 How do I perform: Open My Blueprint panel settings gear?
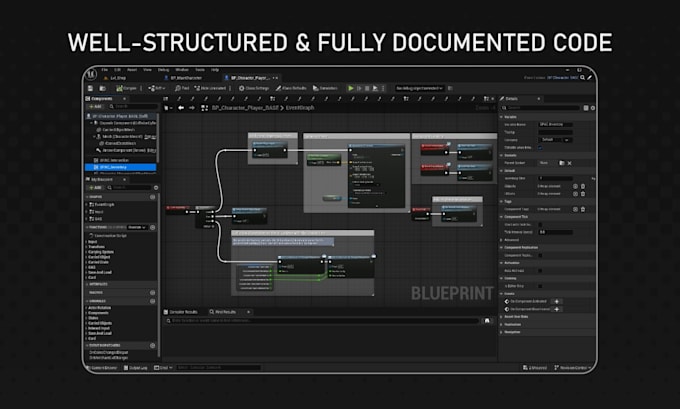point(156,187)
